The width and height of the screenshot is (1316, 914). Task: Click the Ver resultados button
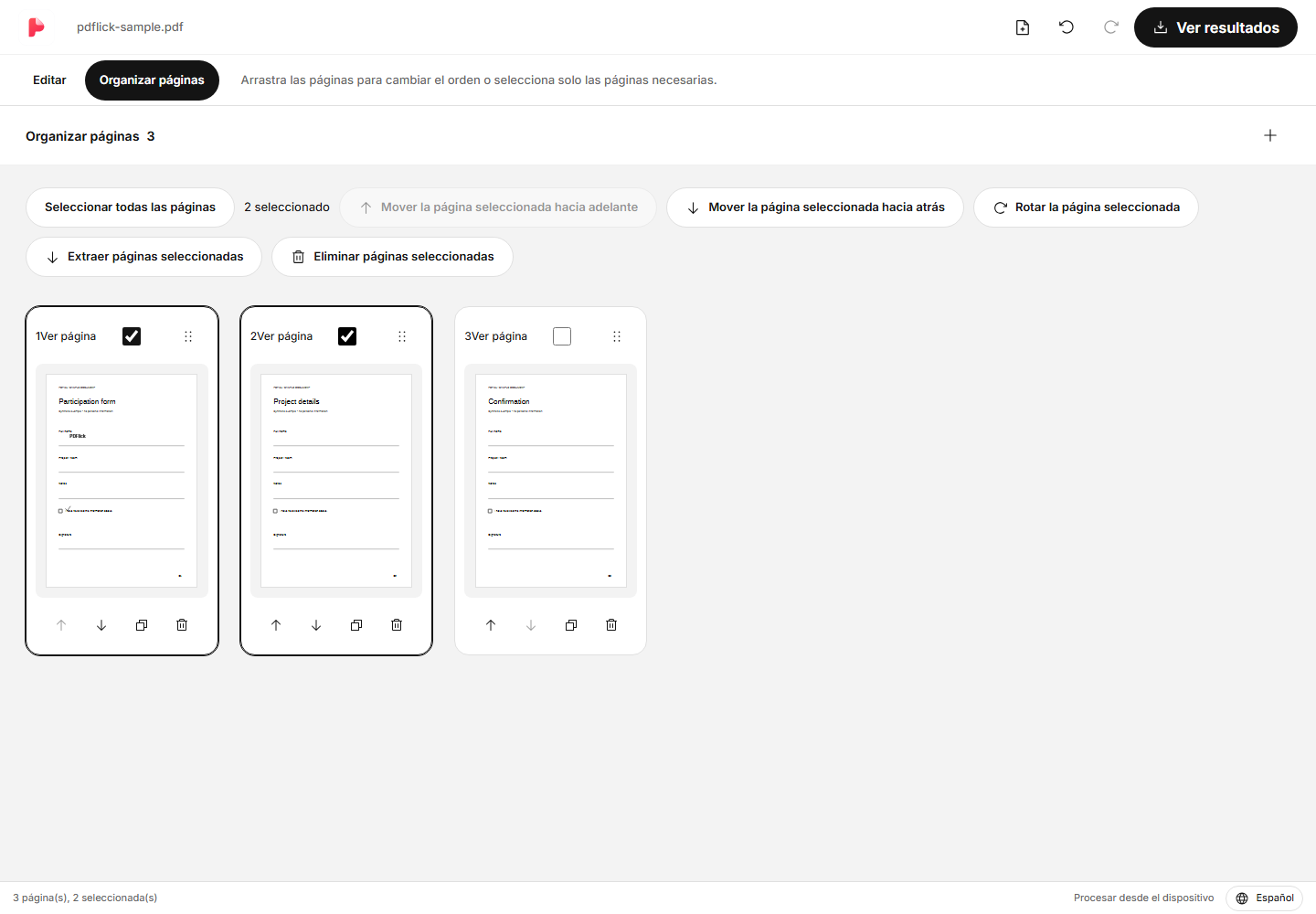click(1215, 27)
